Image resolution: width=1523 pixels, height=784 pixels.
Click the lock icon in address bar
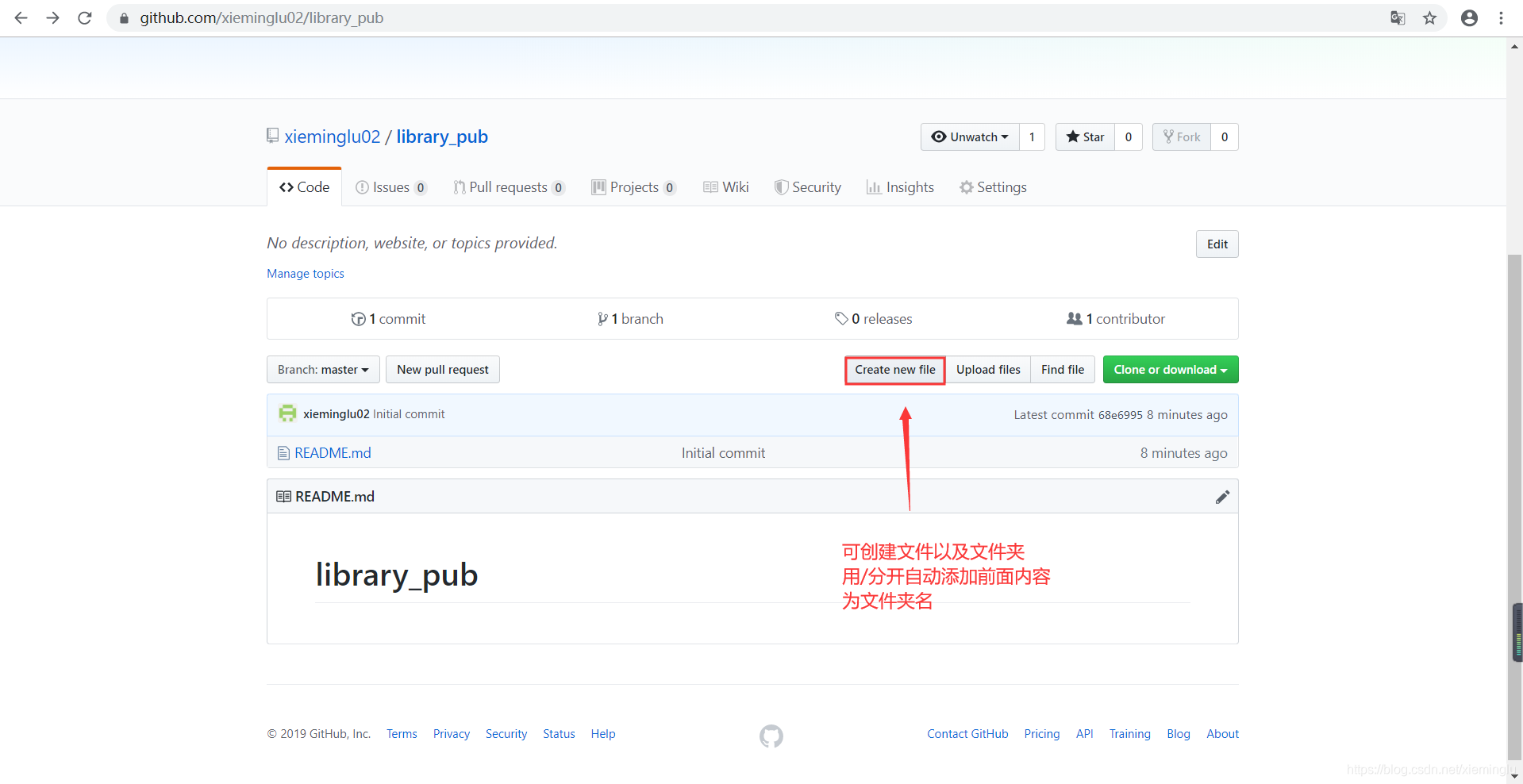tap(124, 18)
